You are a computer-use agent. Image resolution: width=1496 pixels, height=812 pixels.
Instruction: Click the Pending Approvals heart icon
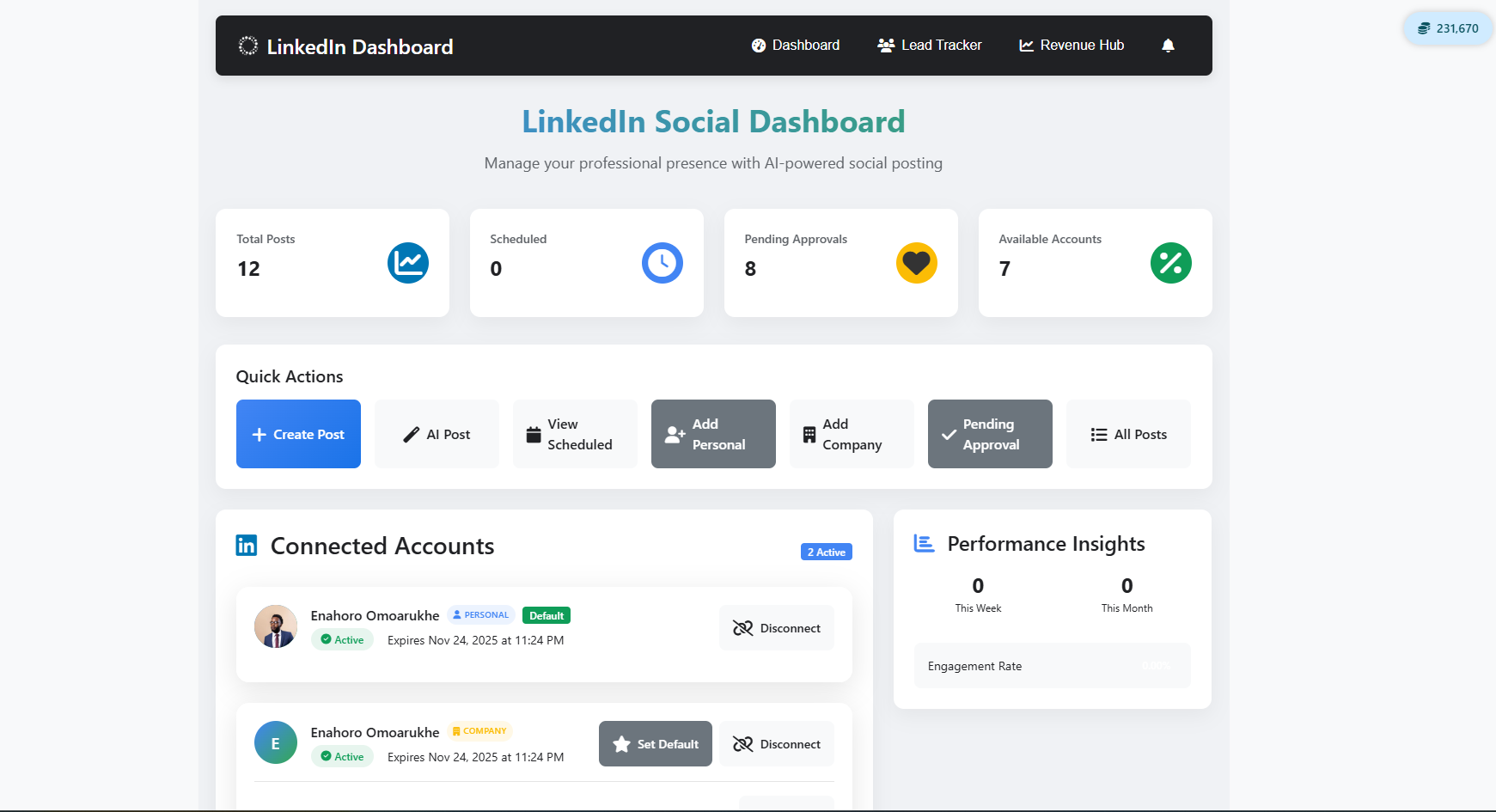click(x=917, y=263)
